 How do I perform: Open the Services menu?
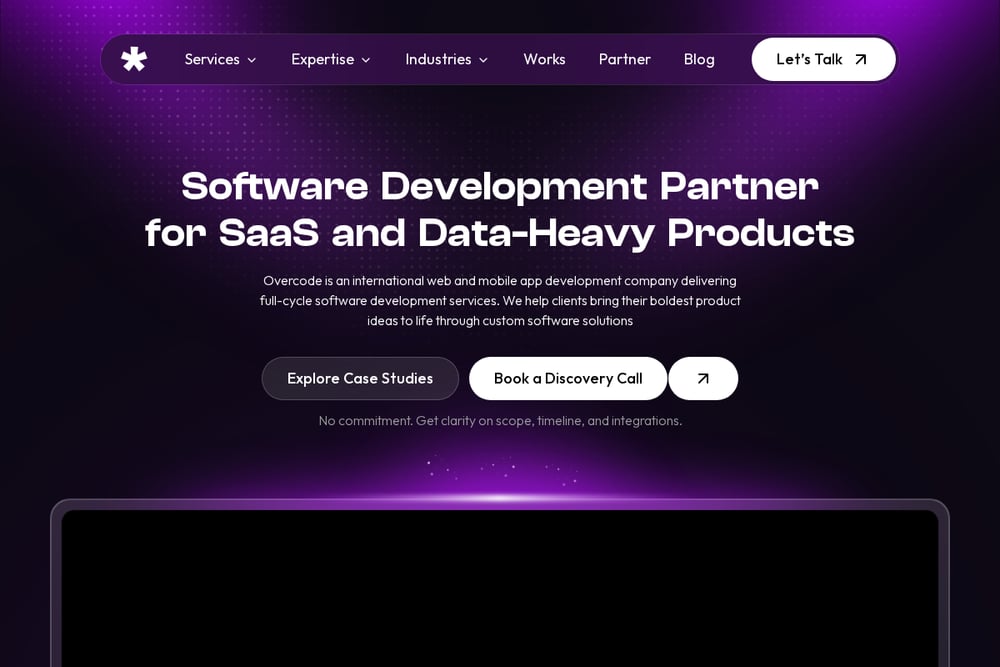(x=220, y=59)
